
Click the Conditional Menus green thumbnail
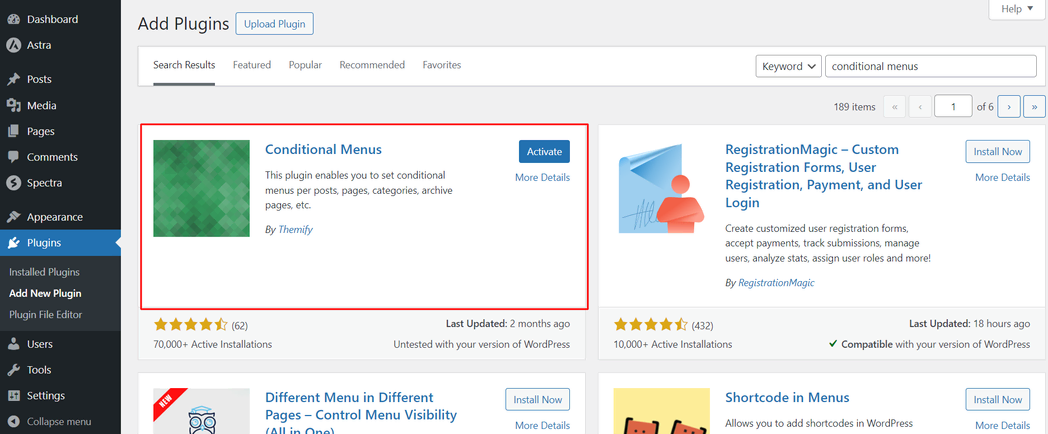tap(201, 188)
